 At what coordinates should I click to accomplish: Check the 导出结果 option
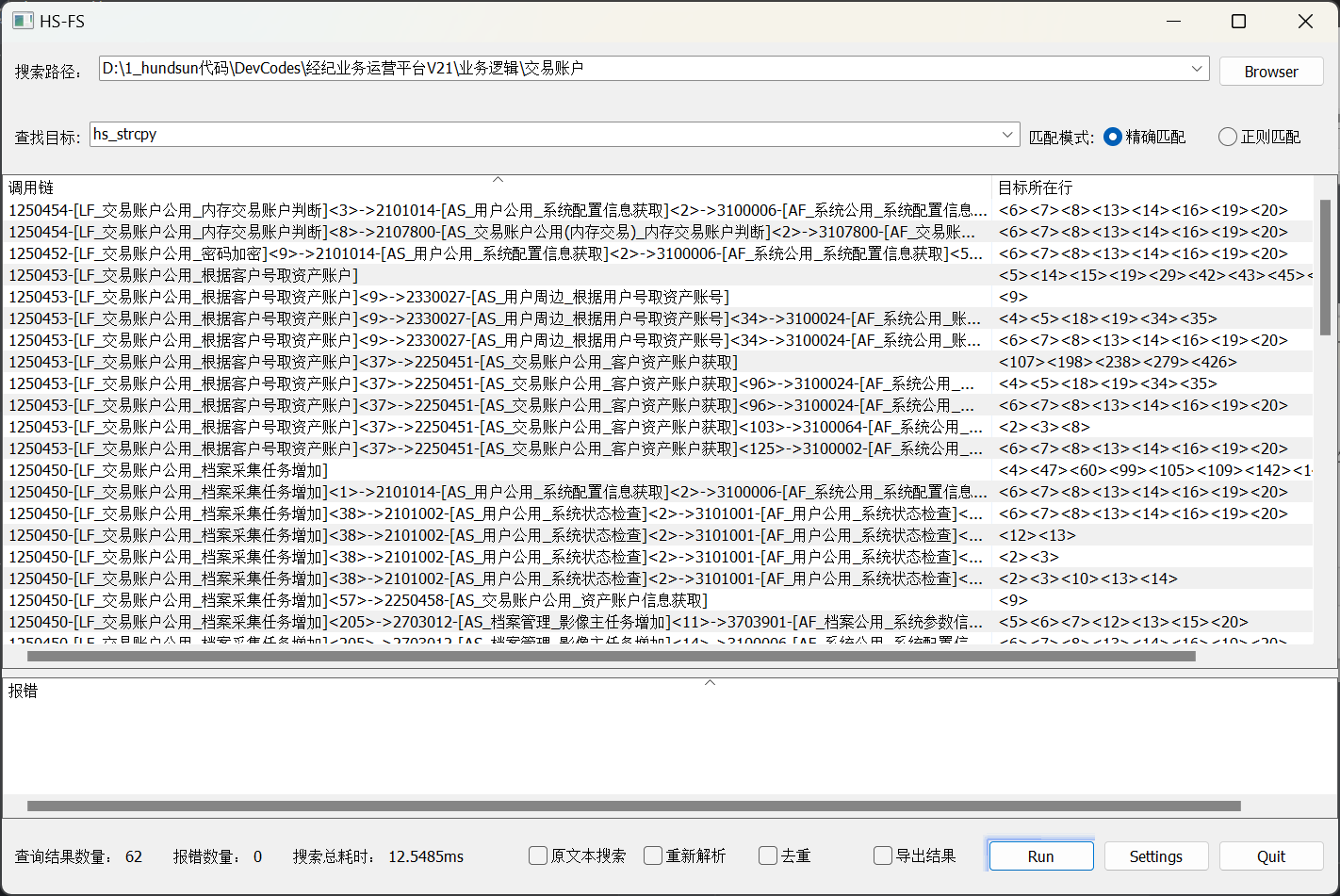883,855
